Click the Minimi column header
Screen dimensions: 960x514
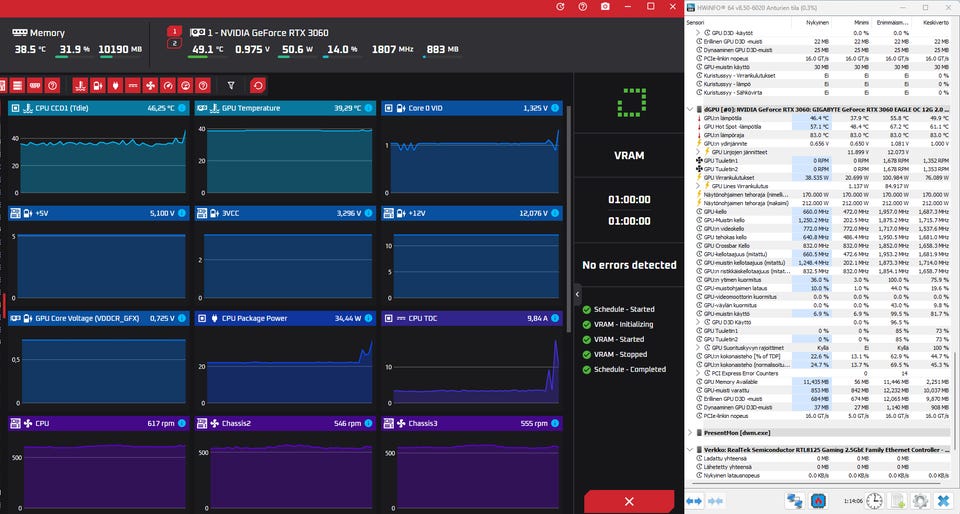coord(851,23)
